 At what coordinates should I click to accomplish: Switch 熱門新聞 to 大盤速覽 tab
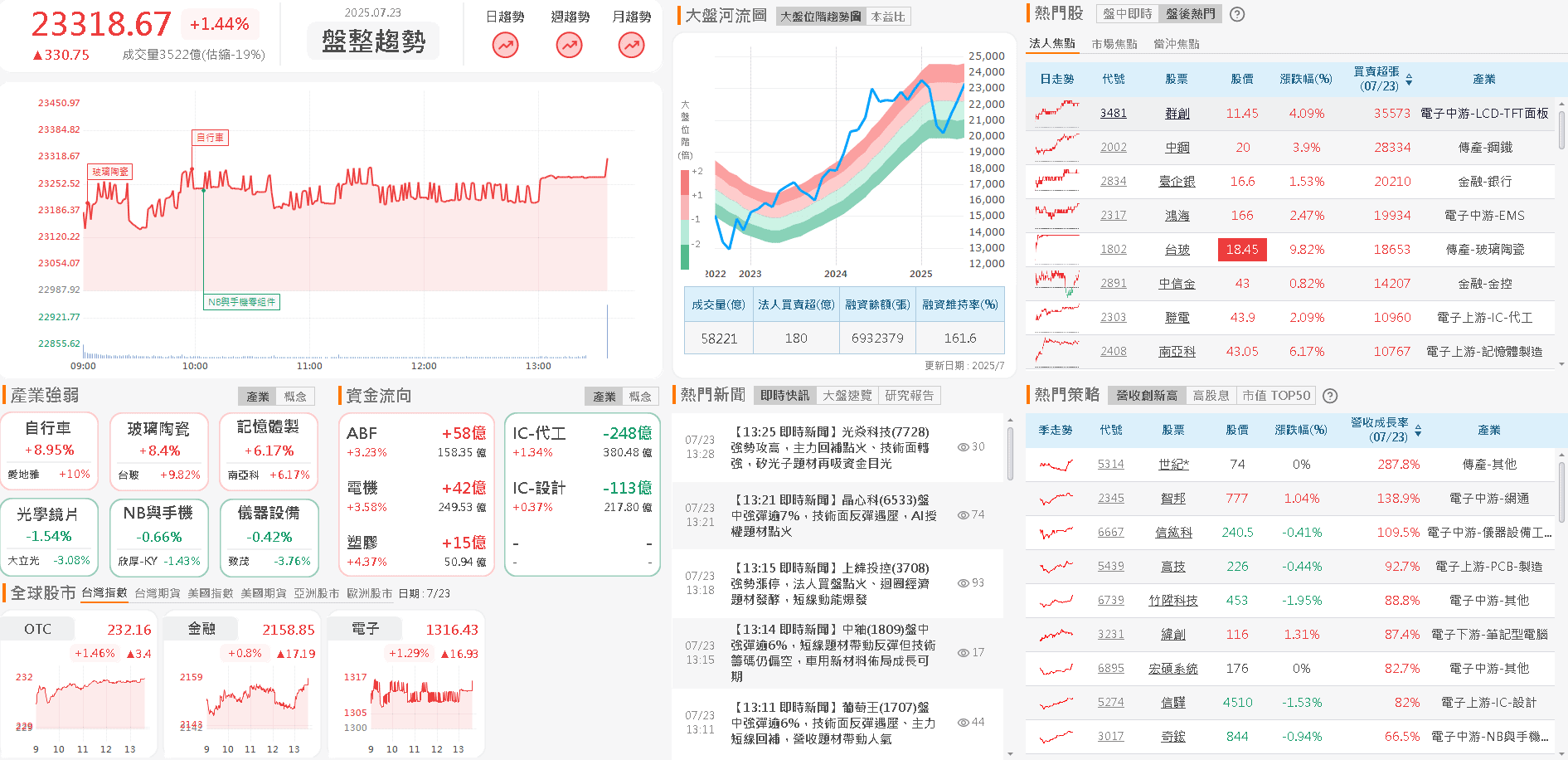(847, 396)
